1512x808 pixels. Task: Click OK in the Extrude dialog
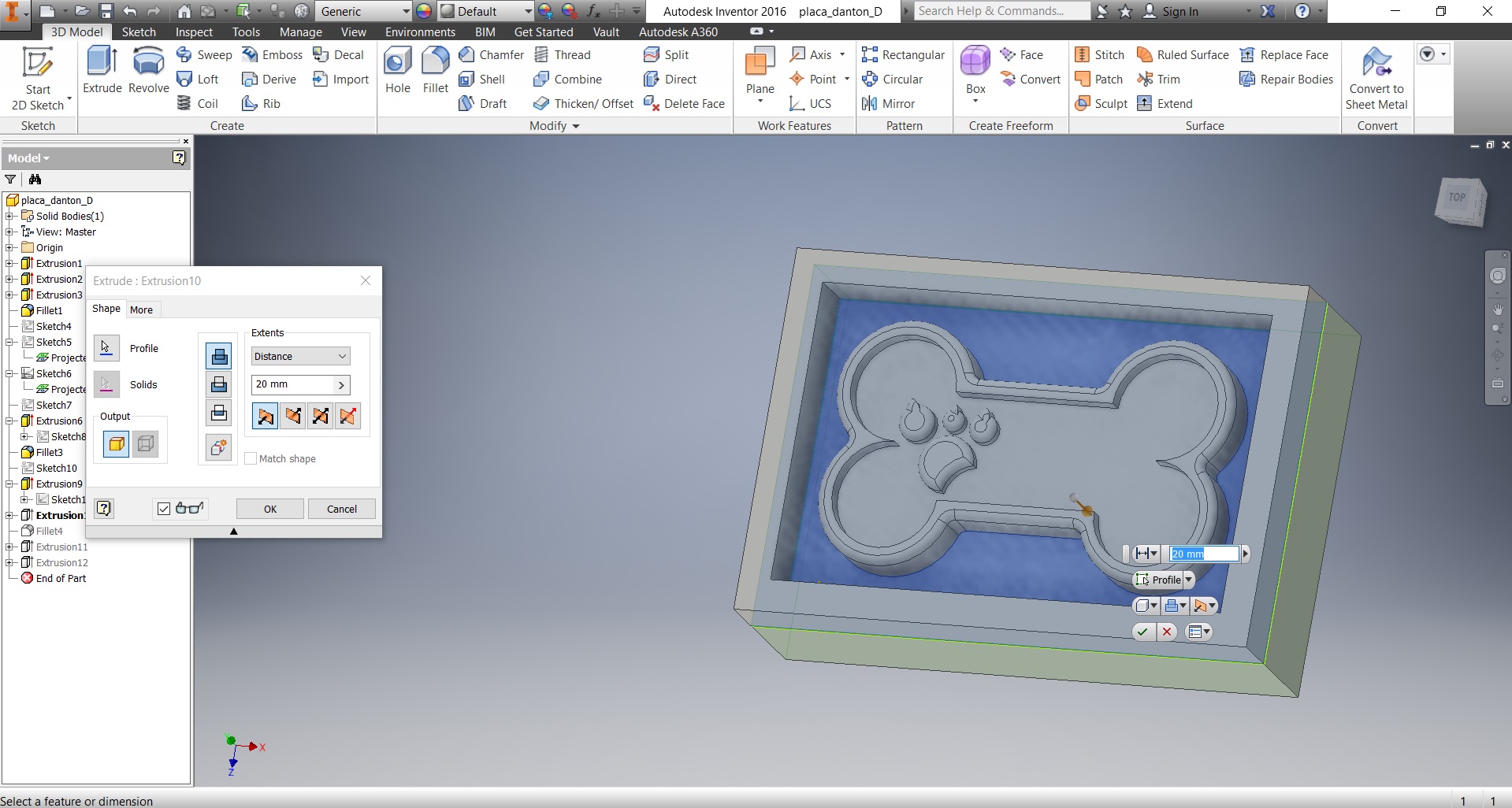(269, 509)
